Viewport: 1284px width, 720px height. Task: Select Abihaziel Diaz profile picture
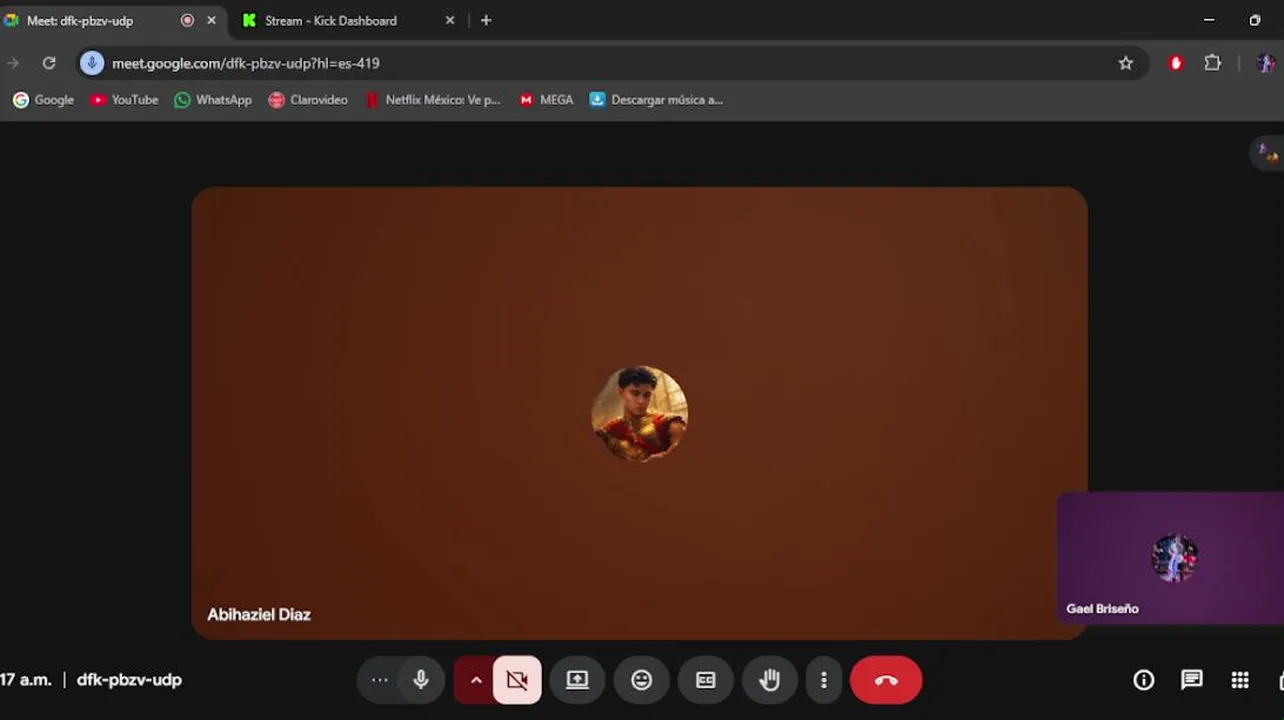(x=640, y=413)
